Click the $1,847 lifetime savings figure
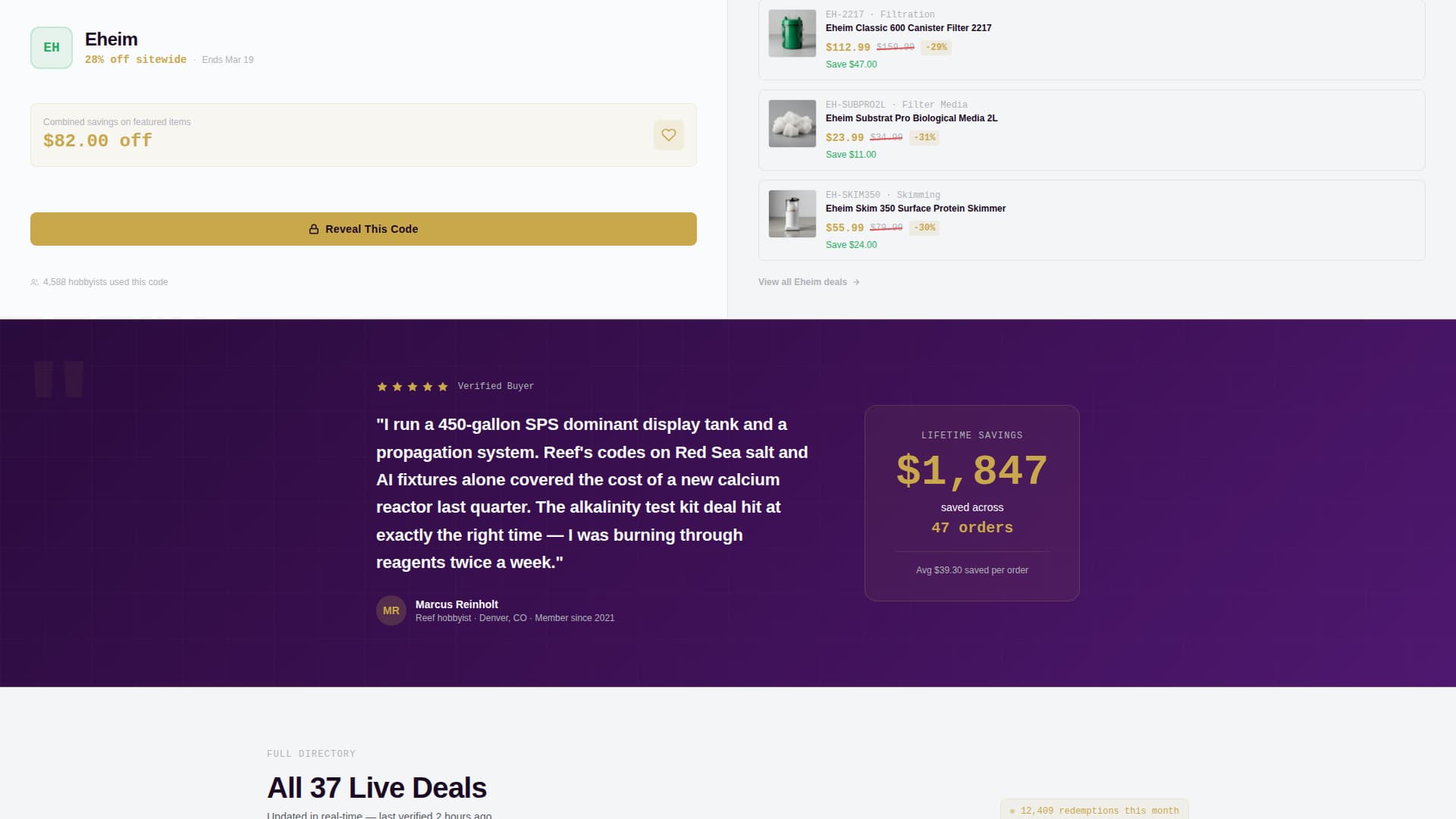This screenshot has height=819, width=1456. [x=972, y=470]
